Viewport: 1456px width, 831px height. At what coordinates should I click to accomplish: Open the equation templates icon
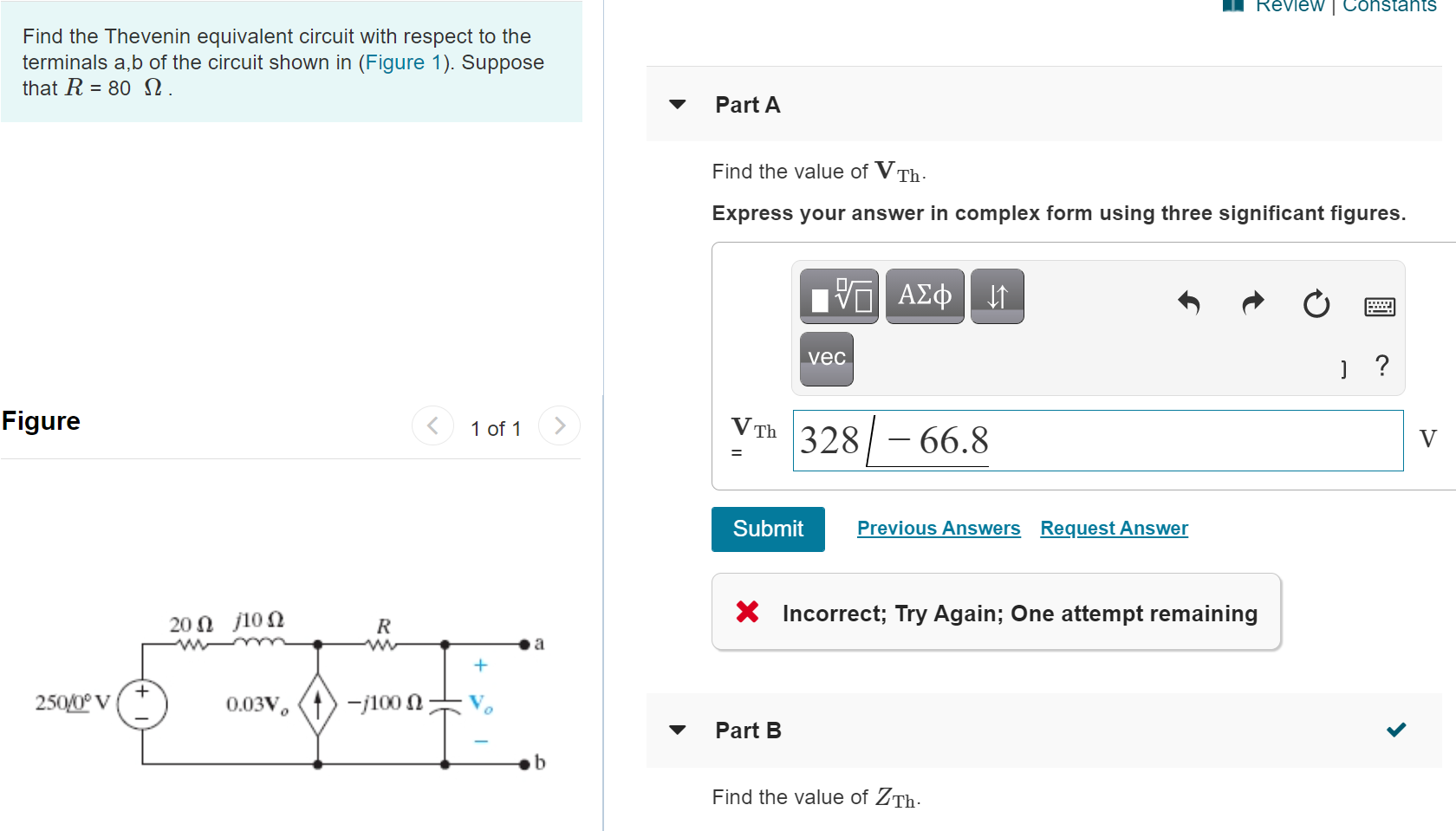837,295
